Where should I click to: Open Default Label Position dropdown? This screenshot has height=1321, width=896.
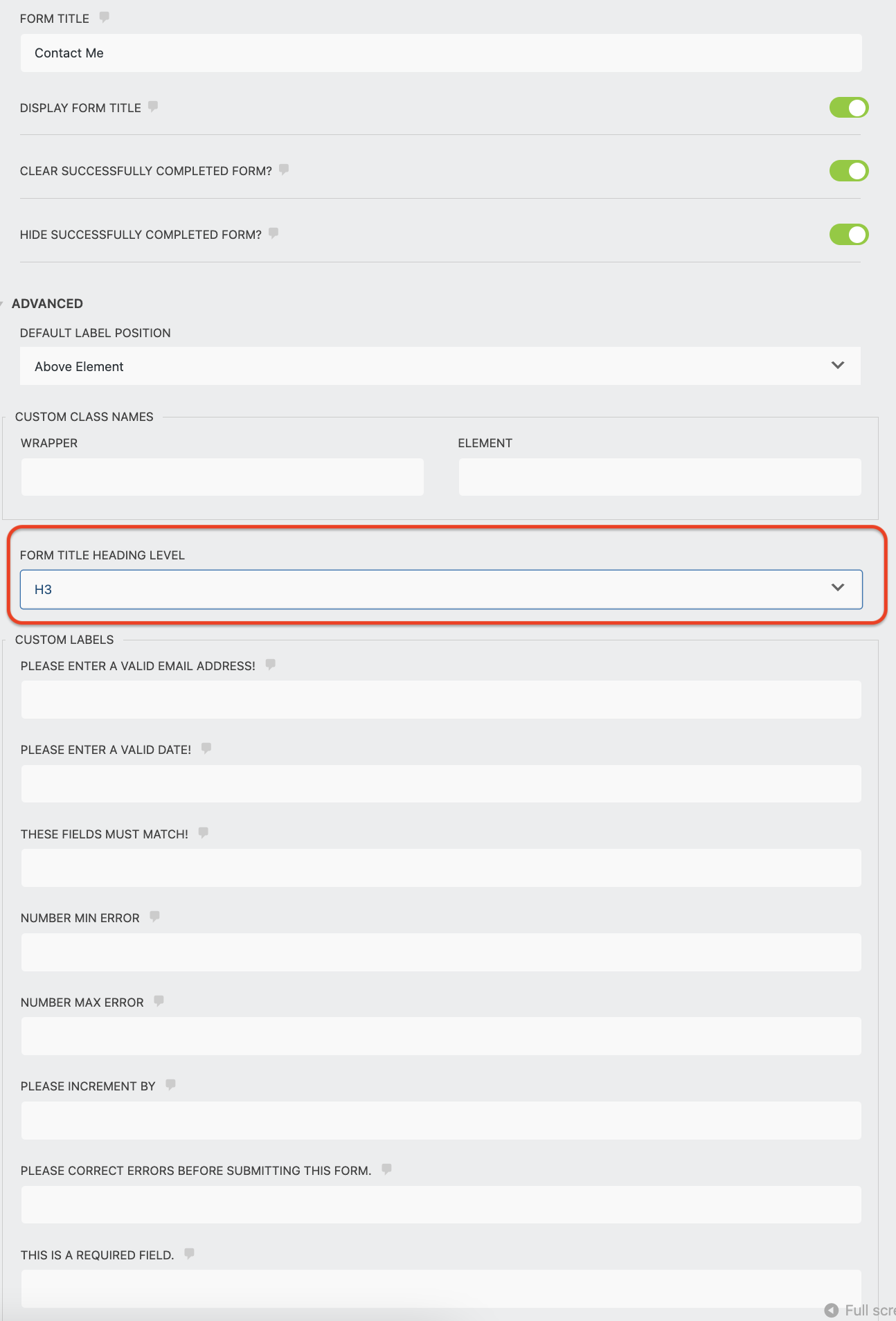[x=440, y=366]
